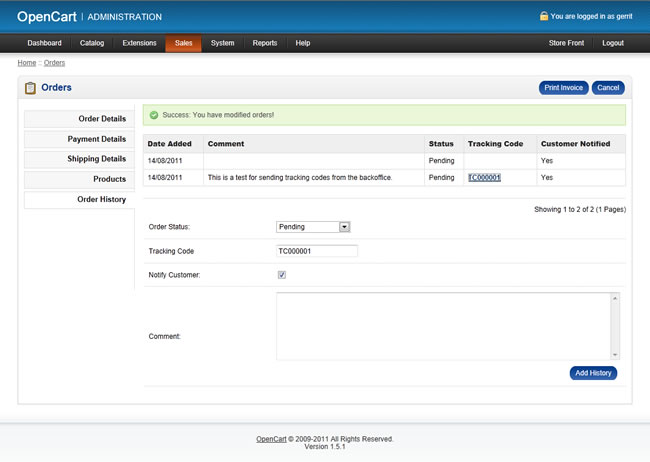650x462 pixels.
Task: Click the Orders page heading
Action: point(56,88)
